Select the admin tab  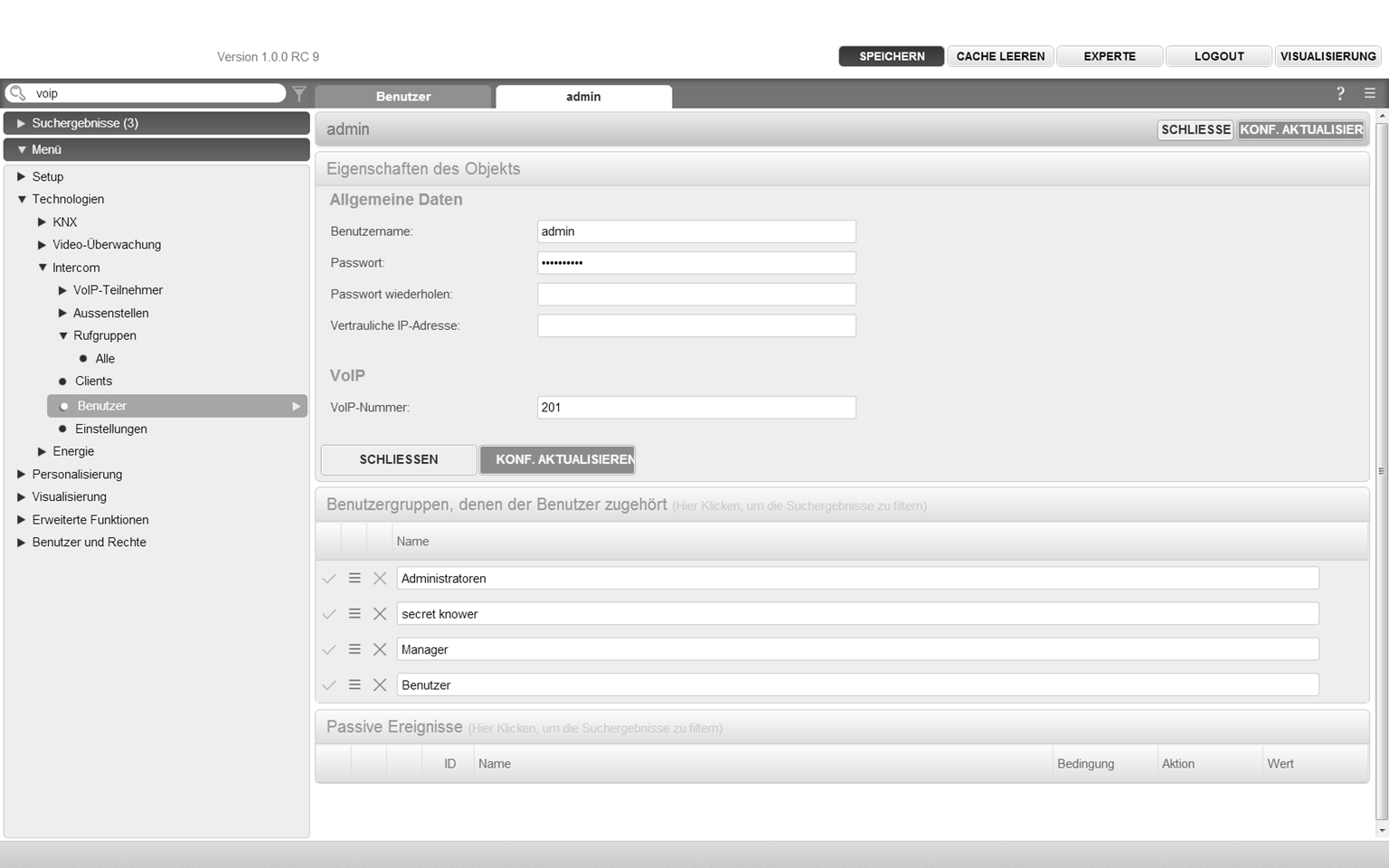coord(583,97)
